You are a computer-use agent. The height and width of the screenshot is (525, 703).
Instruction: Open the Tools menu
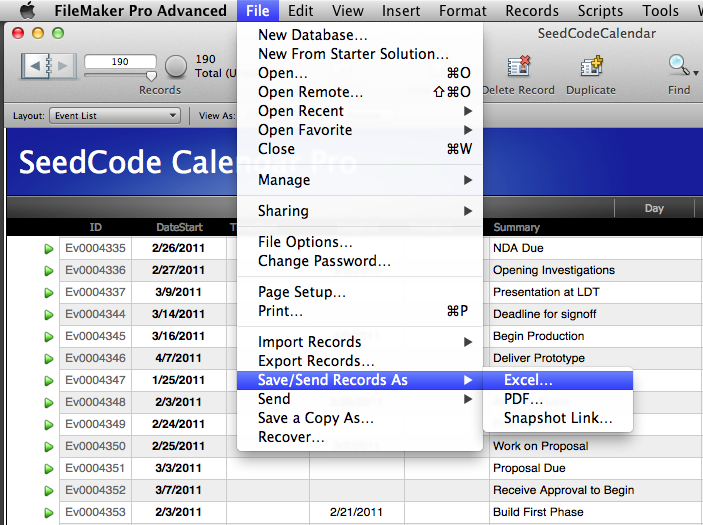(660, 10)
